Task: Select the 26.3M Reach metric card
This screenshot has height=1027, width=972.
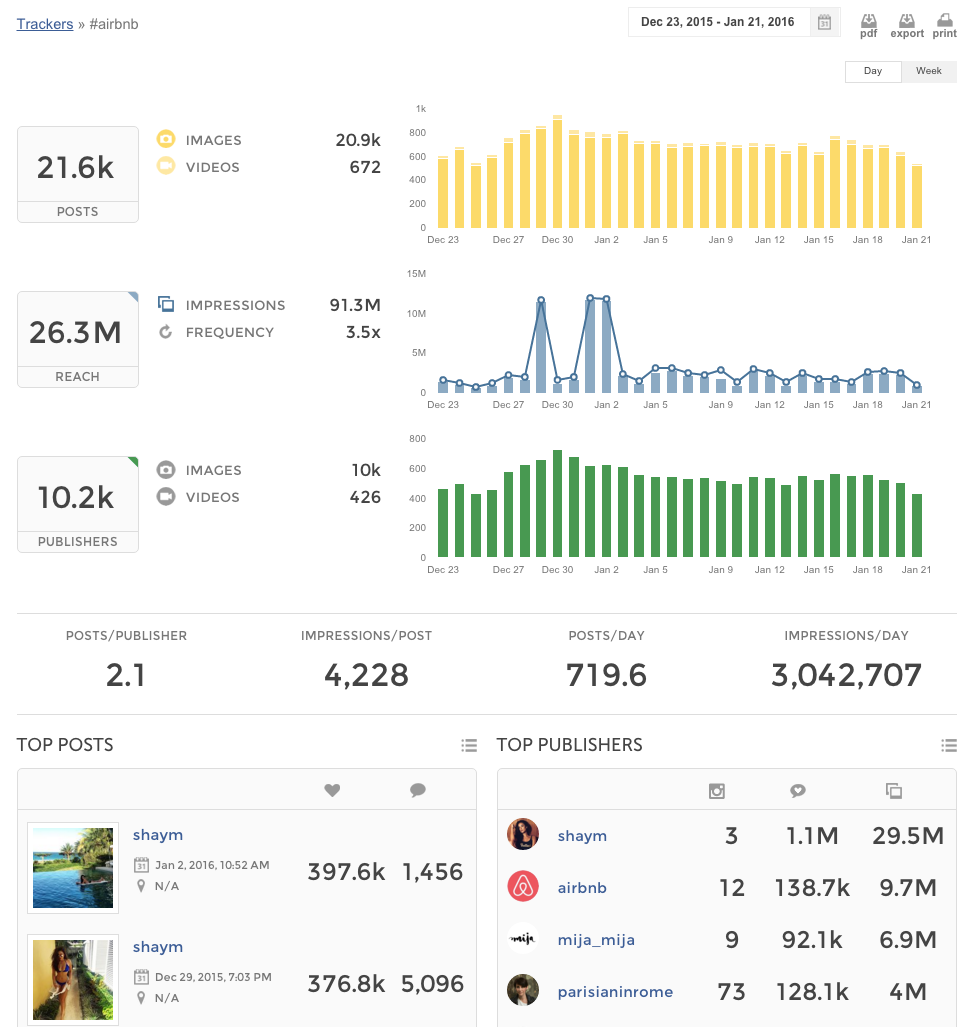Action: 78,339
